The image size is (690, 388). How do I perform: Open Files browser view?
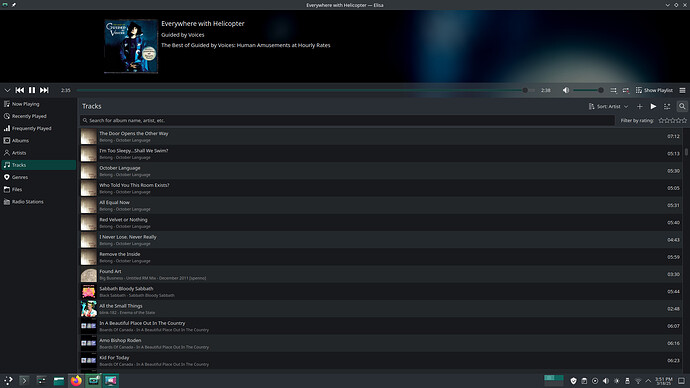click(x=38, y=190)
